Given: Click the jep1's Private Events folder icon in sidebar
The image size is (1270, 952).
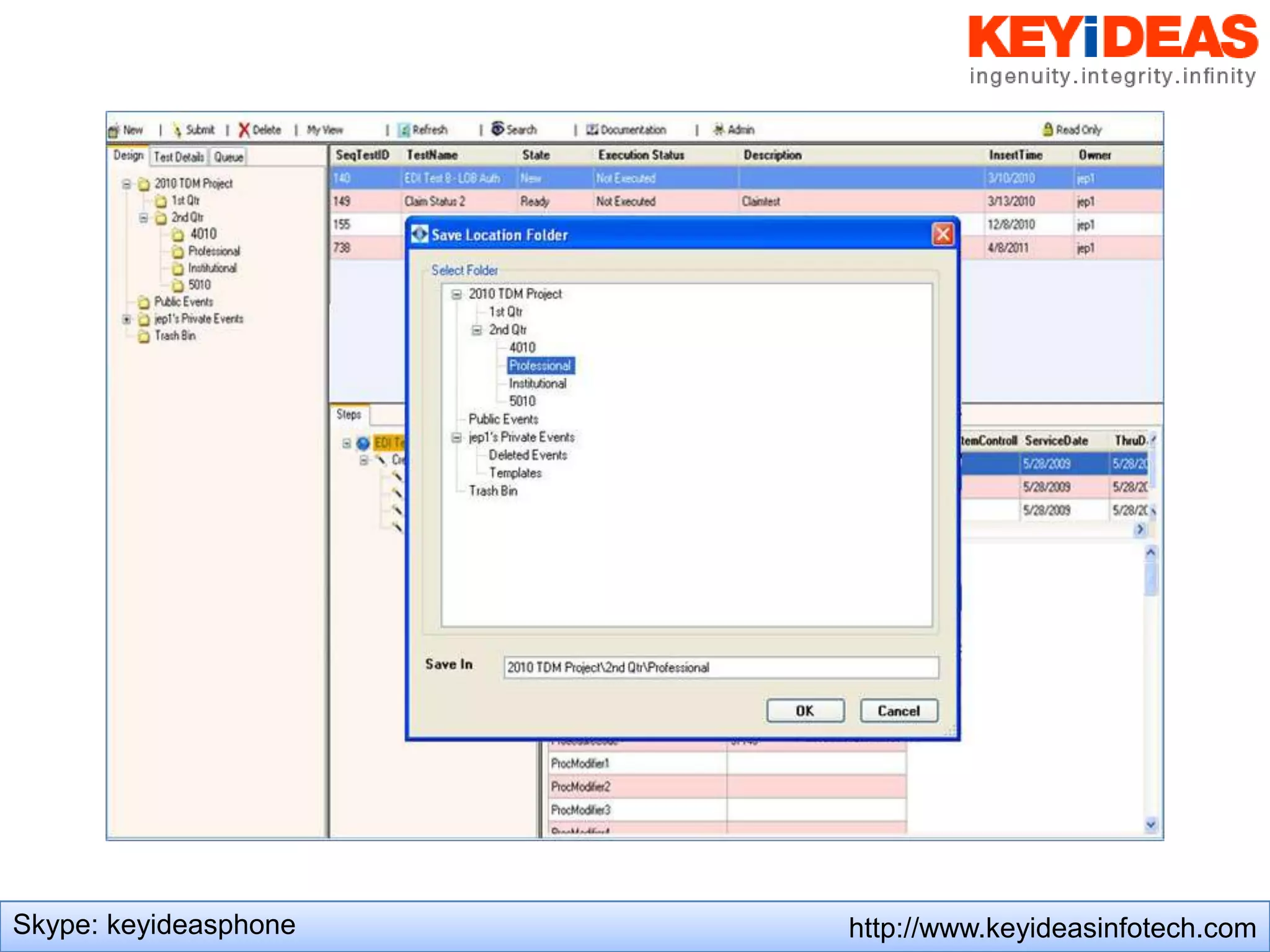Looking at the screenshot, I should coord(144,320).
